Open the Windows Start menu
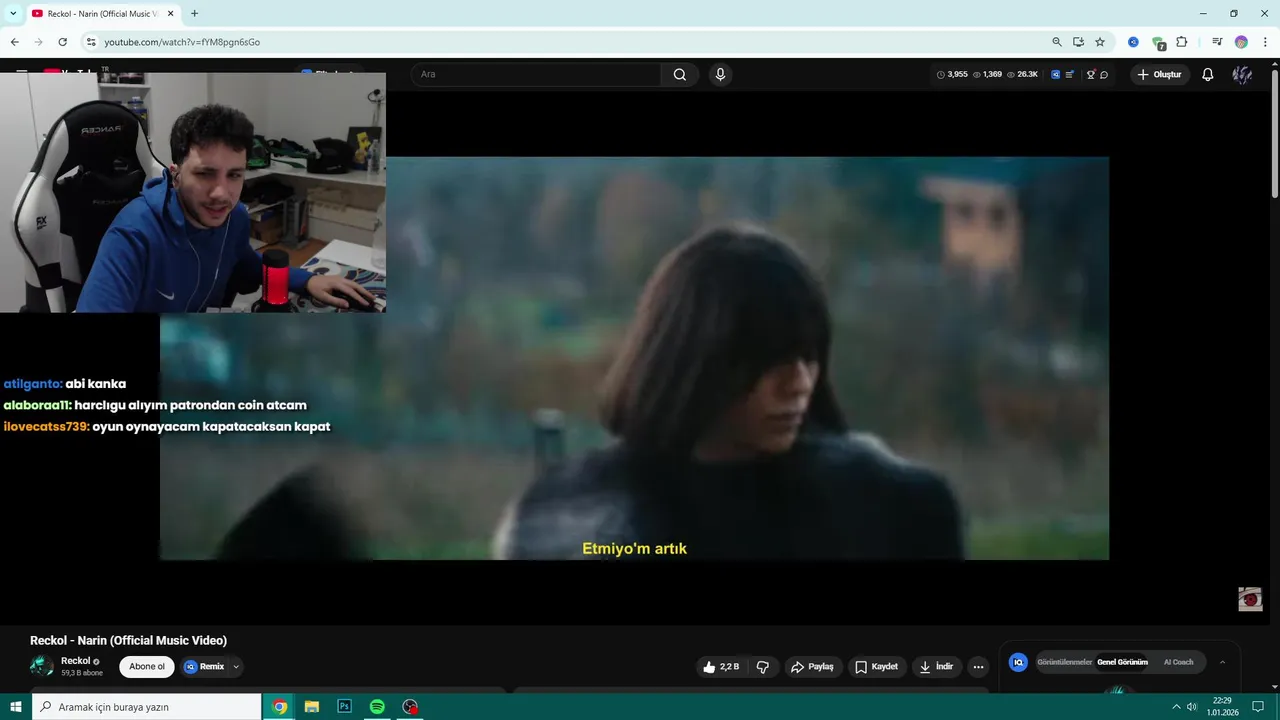This screenshot has width=1280, height=720. coord(16,707)
